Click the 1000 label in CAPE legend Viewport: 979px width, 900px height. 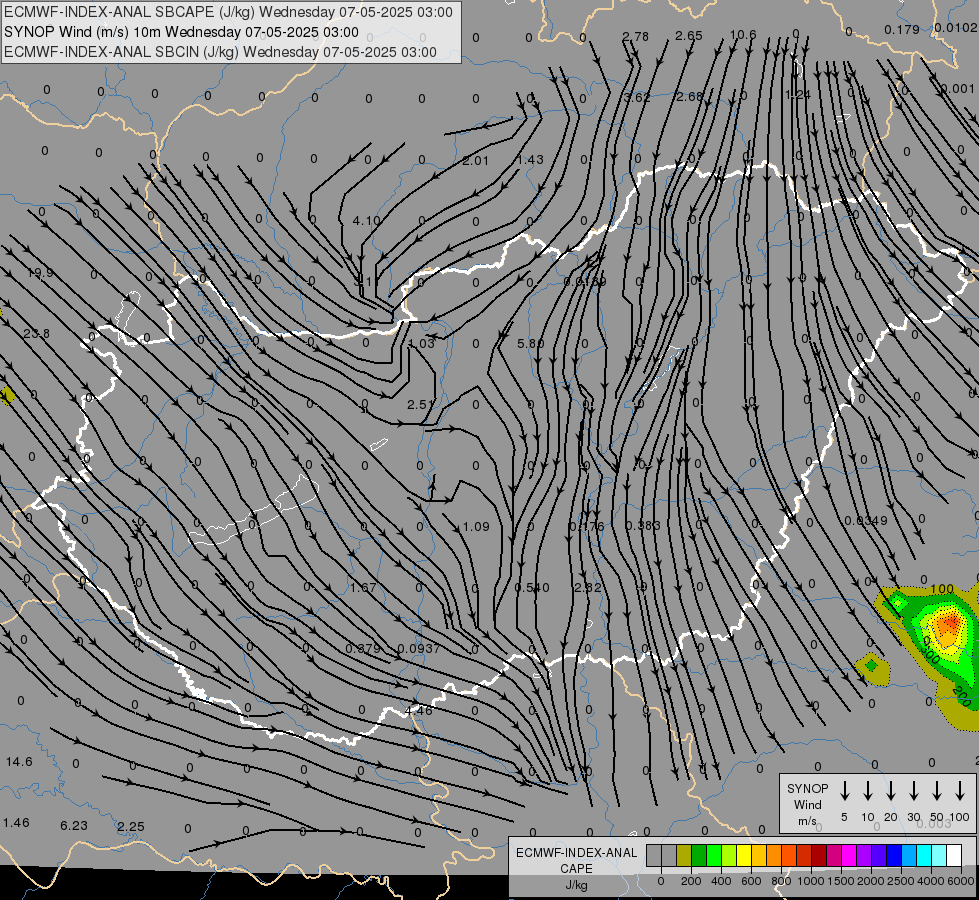(x=811, y=881)
